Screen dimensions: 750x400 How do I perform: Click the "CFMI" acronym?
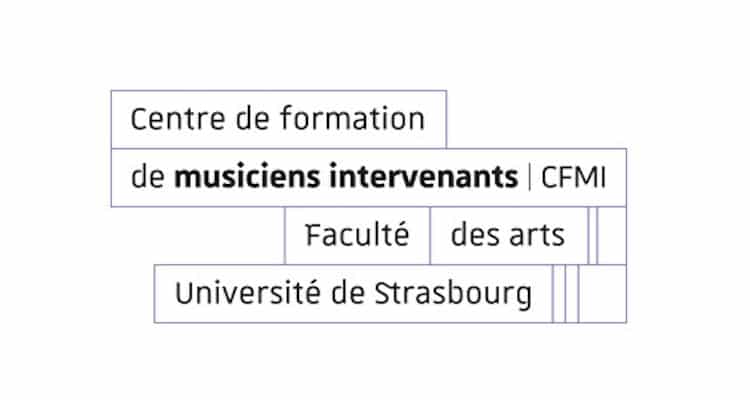click(x=573, y=178)
